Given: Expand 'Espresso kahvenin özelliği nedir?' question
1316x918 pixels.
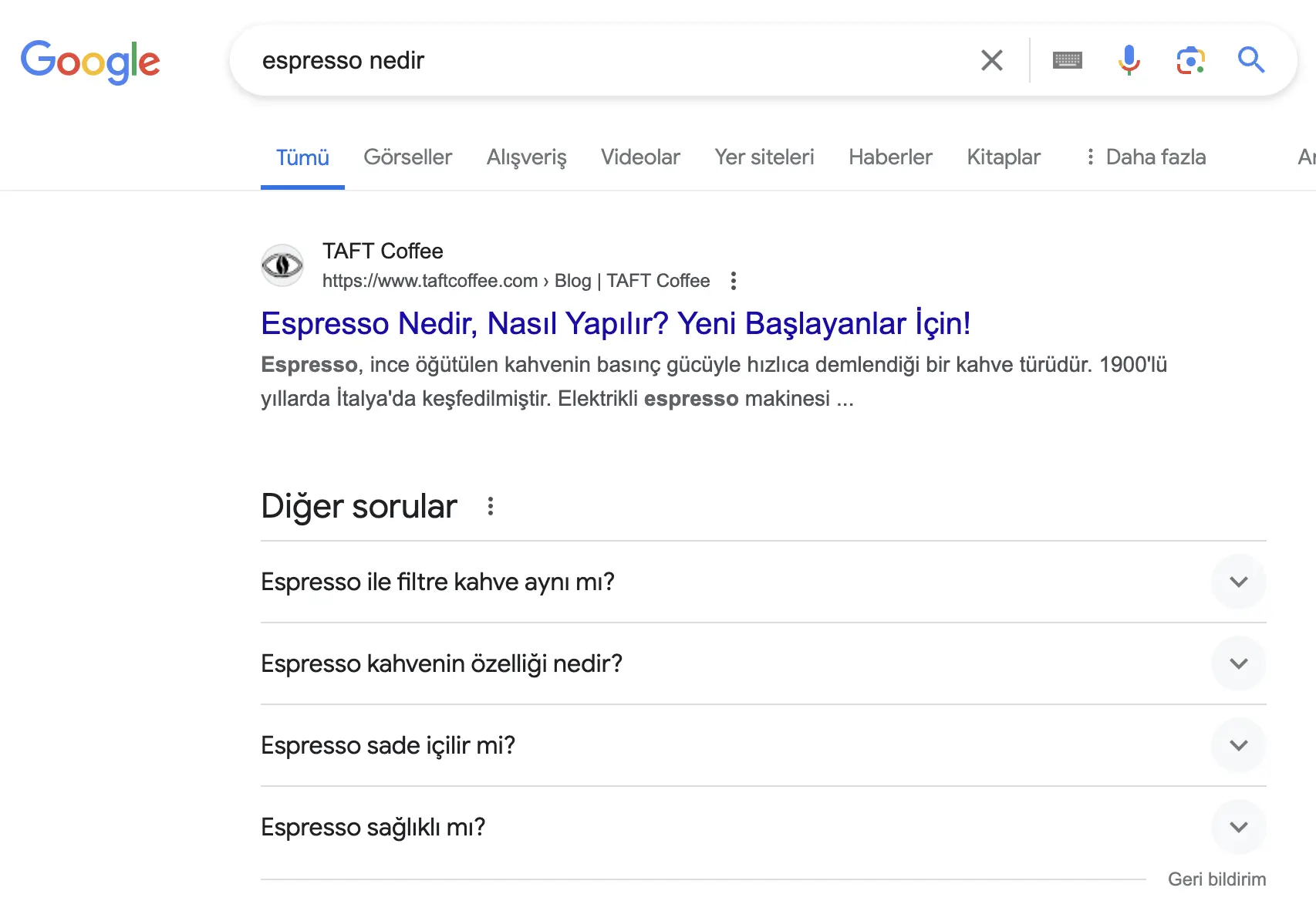Looking at the screenshot, I should [x=763, y=663].
